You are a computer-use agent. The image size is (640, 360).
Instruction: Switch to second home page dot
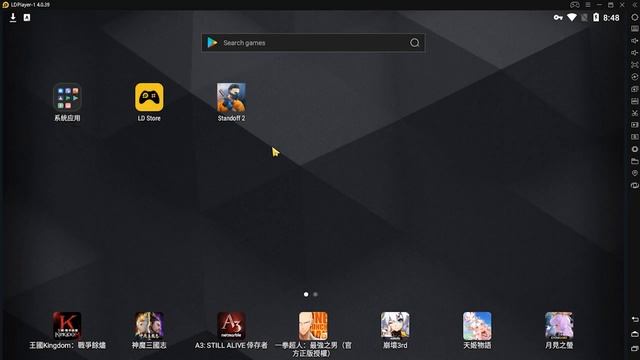pyautogui.click(x=316, y=294)
